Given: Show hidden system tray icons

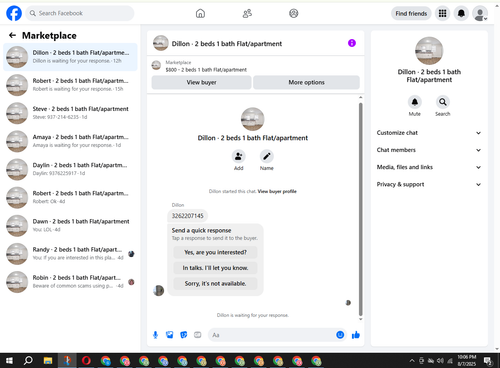Looking at the screenshot, I should [x=412, y=360].
